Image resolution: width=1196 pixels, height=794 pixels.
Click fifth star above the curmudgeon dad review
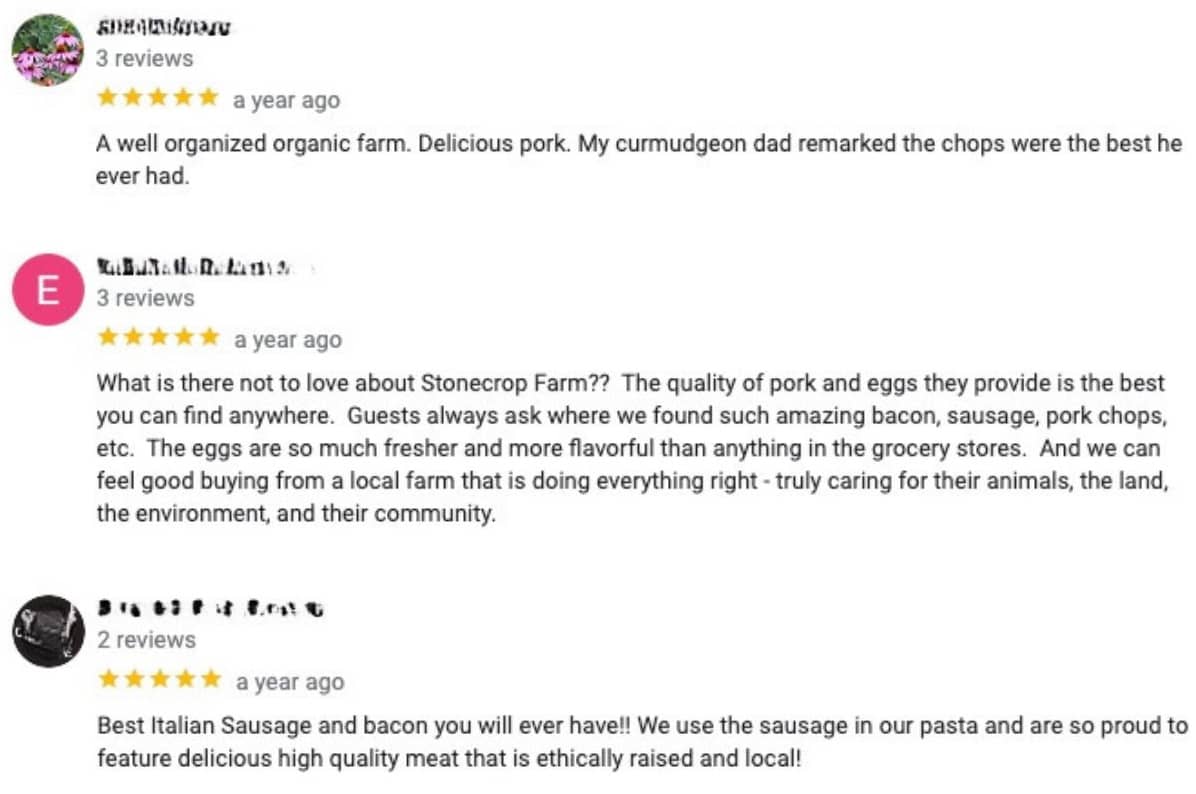(208, 98)
